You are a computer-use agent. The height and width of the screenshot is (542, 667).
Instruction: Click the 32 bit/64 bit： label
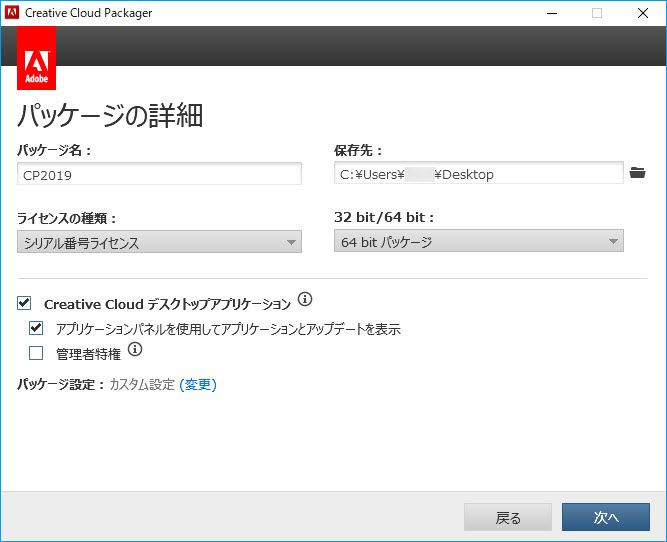[384, 217]
